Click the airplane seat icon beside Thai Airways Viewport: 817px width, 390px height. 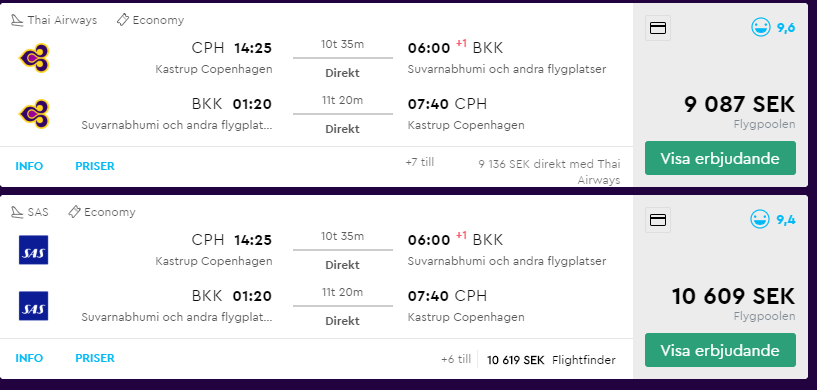(17, 20)
